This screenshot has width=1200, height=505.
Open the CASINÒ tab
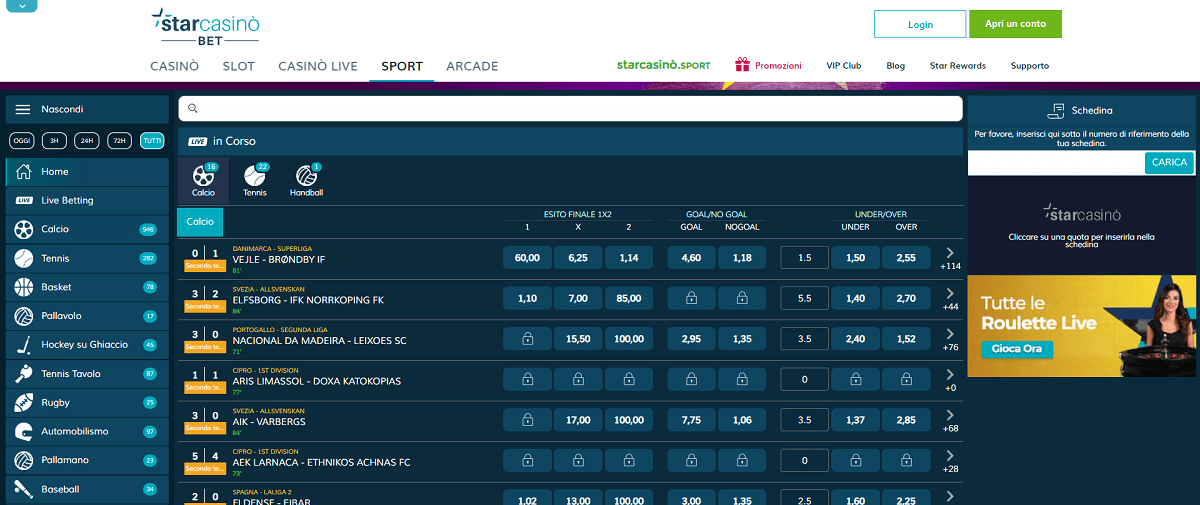pyautogui.click(x=174, y=66)
